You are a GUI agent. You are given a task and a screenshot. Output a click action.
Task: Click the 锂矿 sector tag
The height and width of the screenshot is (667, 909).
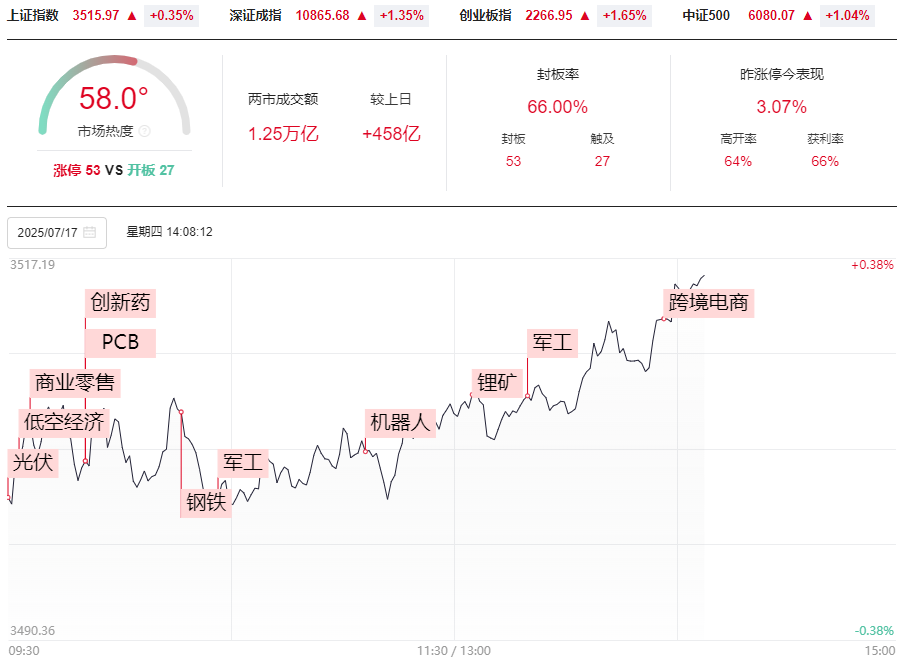pyautogui.click(x=497, y=382)
